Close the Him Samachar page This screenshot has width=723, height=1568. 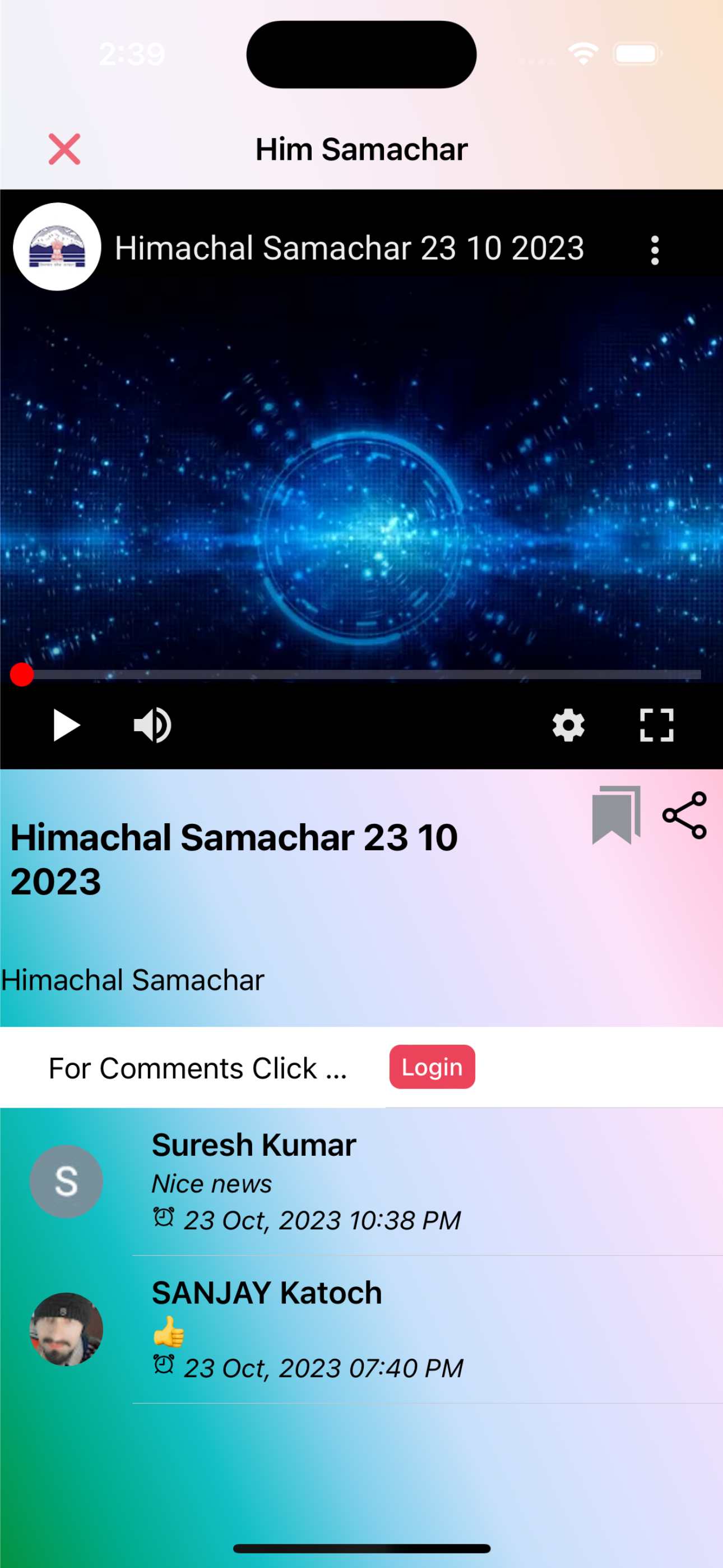pyautogui.click(x=64, y=149)
